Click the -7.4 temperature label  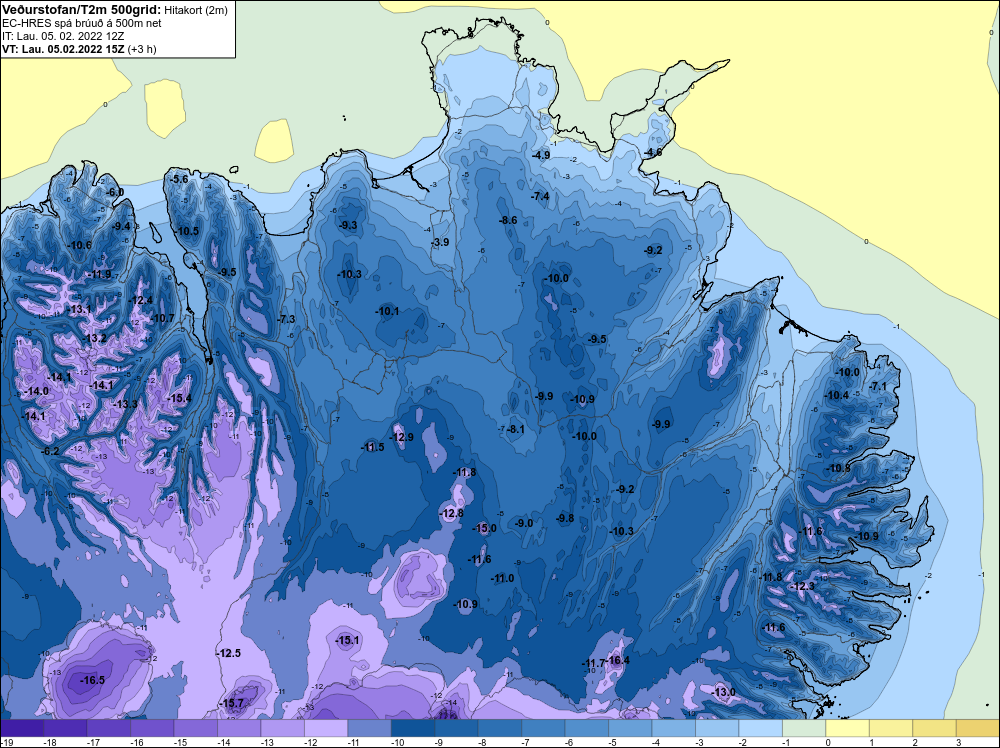click(540, 196)
